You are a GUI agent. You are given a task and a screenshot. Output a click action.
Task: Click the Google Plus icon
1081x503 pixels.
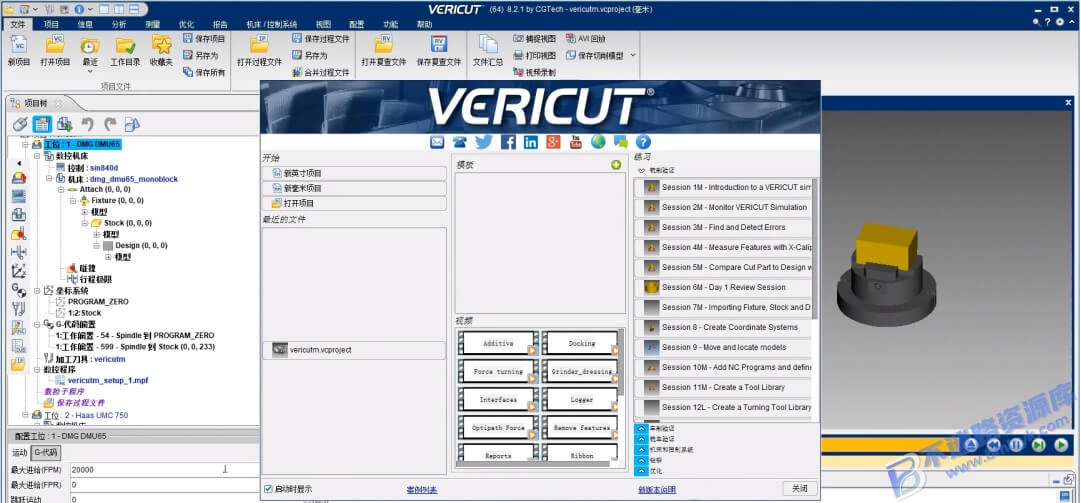(553, 142)
